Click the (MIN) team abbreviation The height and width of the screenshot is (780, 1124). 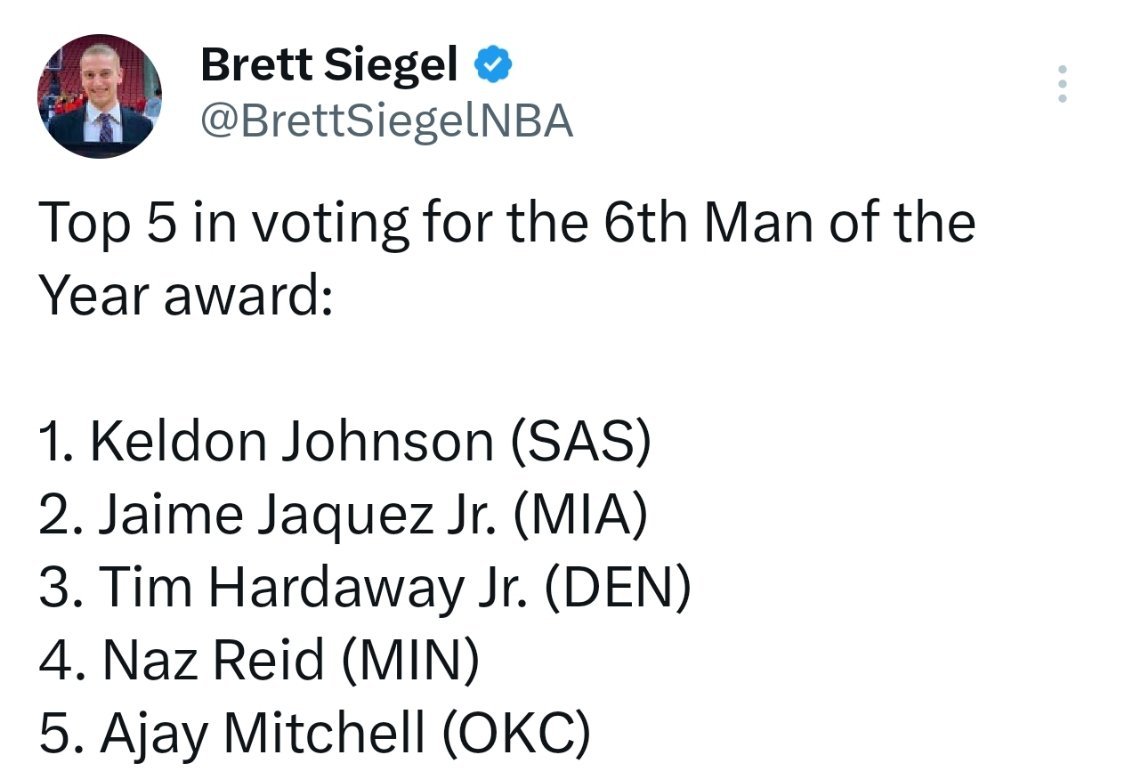(x=410, y=662)
